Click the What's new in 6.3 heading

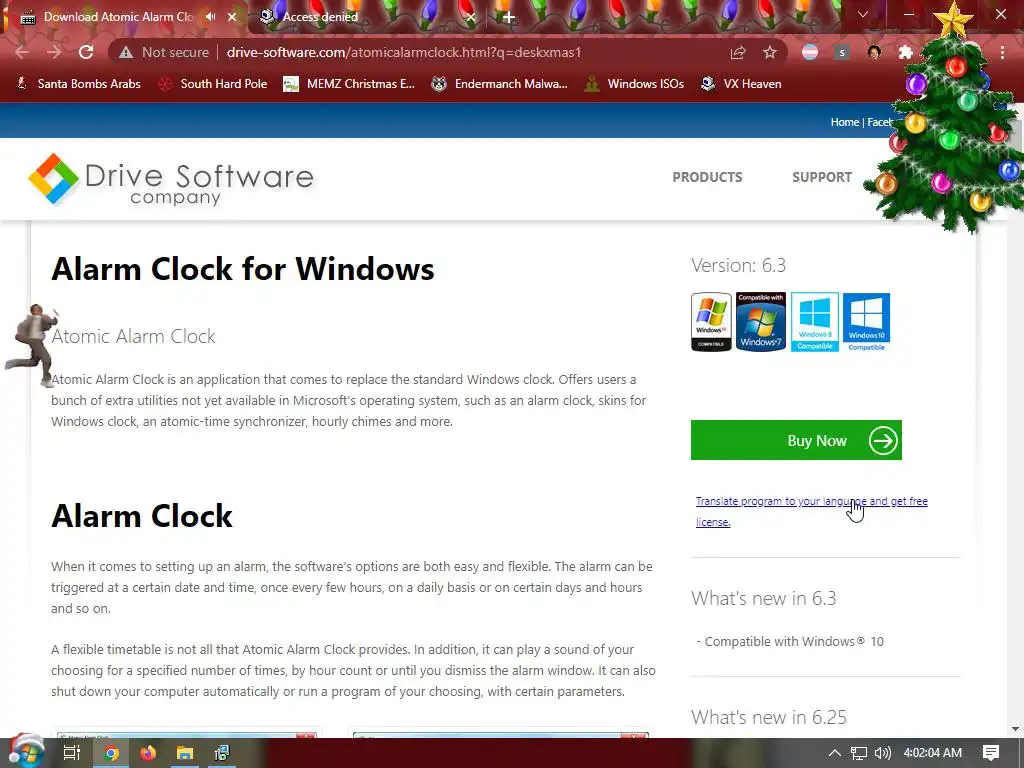coord(763,598)
